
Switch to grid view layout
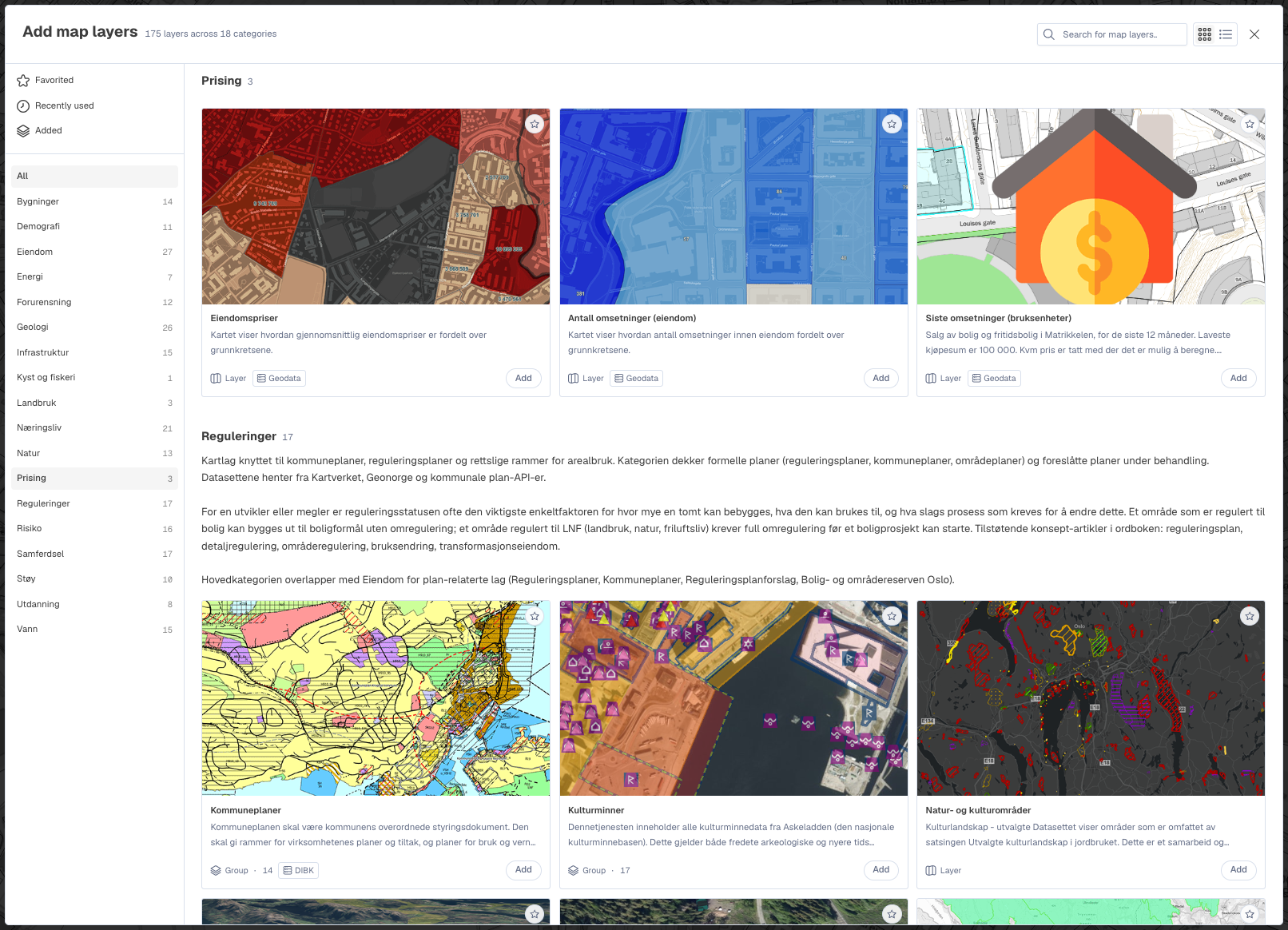coord(1205,34)
